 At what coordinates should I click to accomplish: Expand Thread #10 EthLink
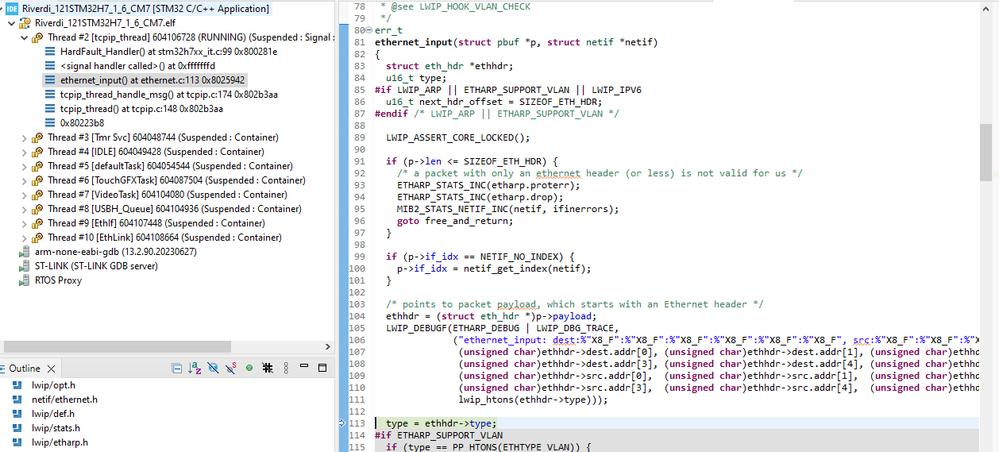point(24,237)
